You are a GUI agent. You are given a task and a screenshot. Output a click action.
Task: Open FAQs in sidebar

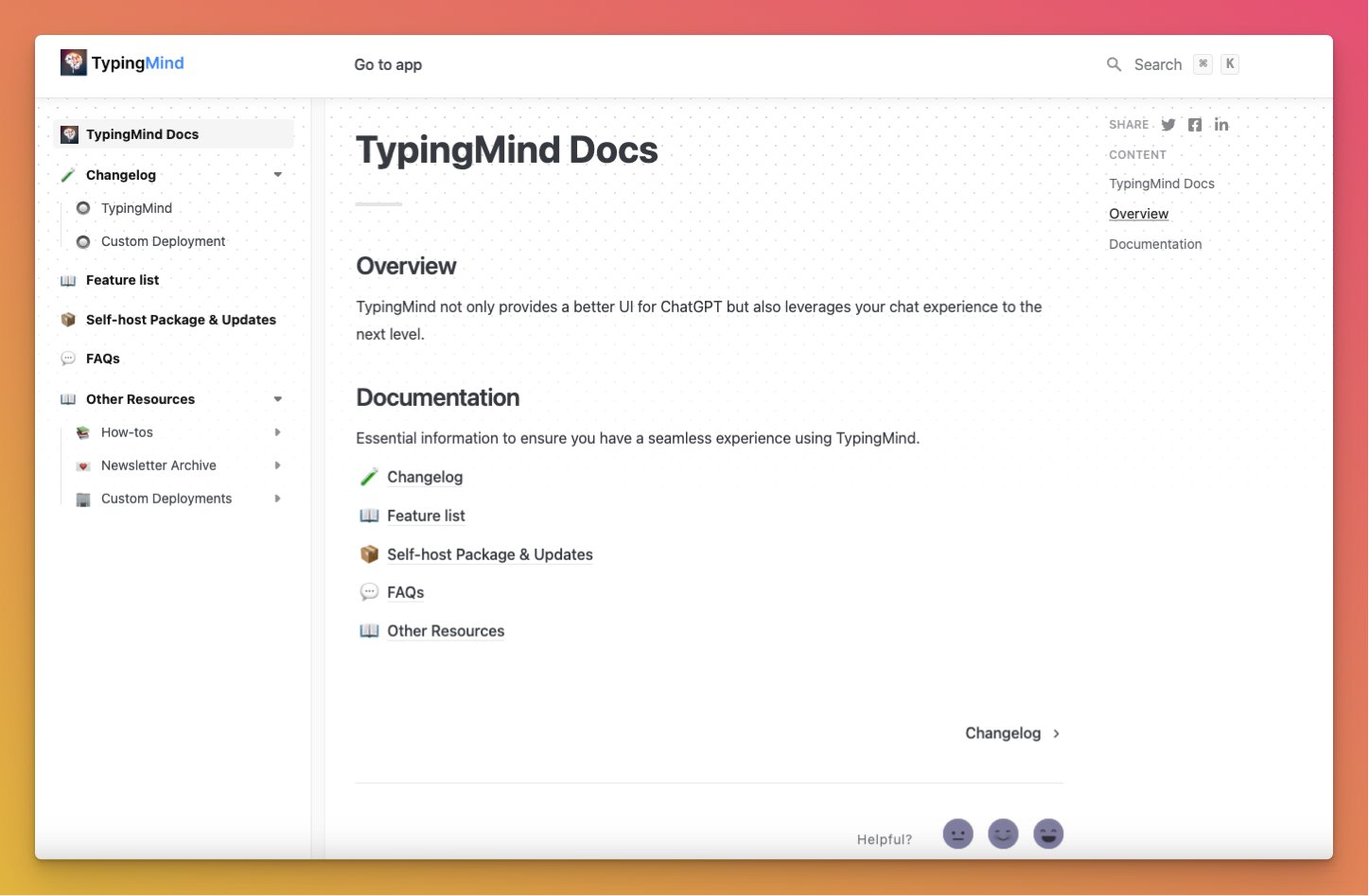coord(103,359)
